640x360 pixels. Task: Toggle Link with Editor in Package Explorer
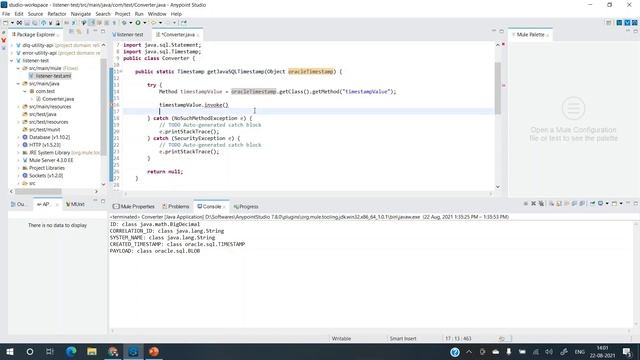(79, 31)
